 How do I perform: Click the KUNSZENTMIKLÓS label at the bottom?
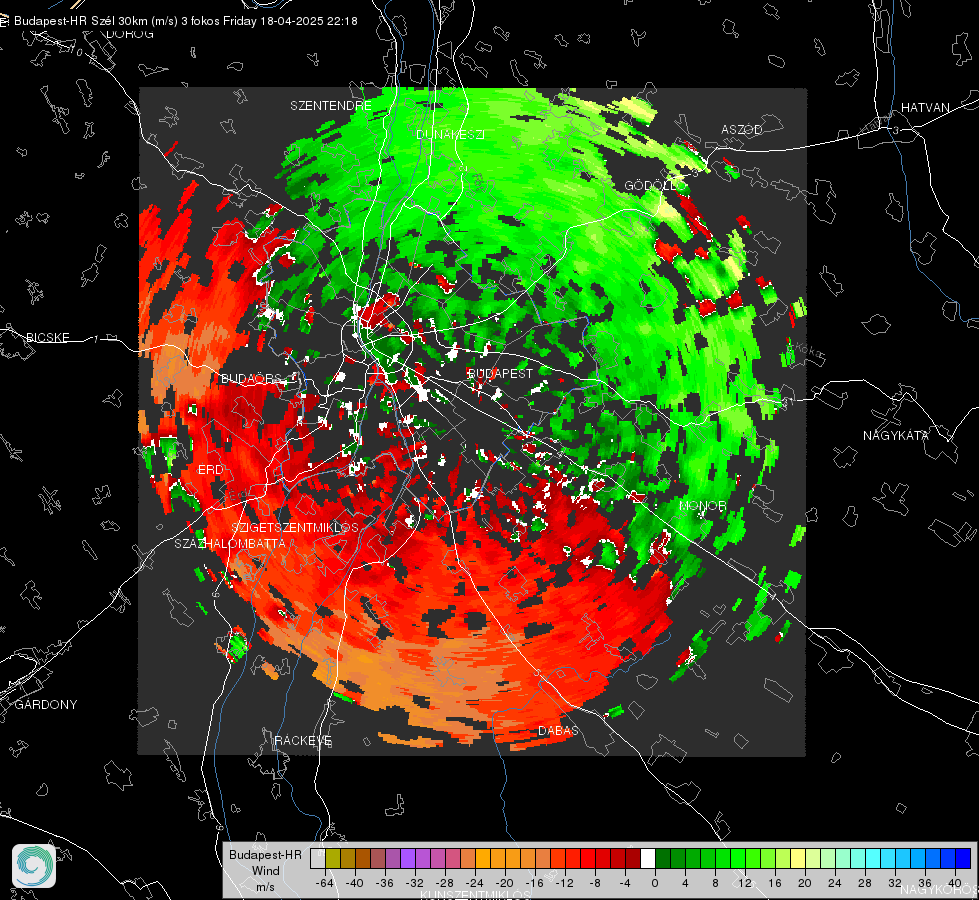coord(475,894)
